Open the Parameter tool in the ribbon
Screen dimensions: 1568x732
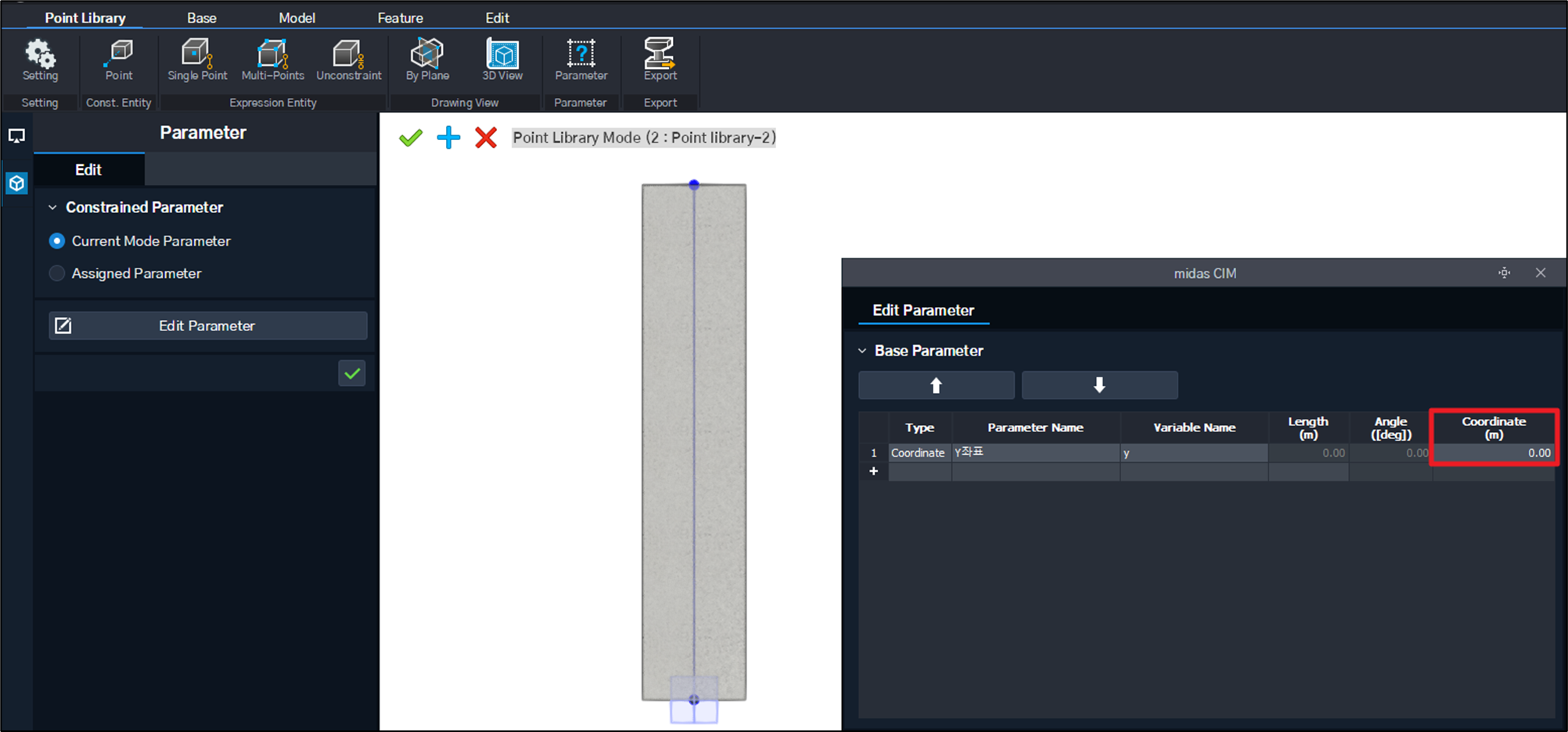[x=581, y=59]
